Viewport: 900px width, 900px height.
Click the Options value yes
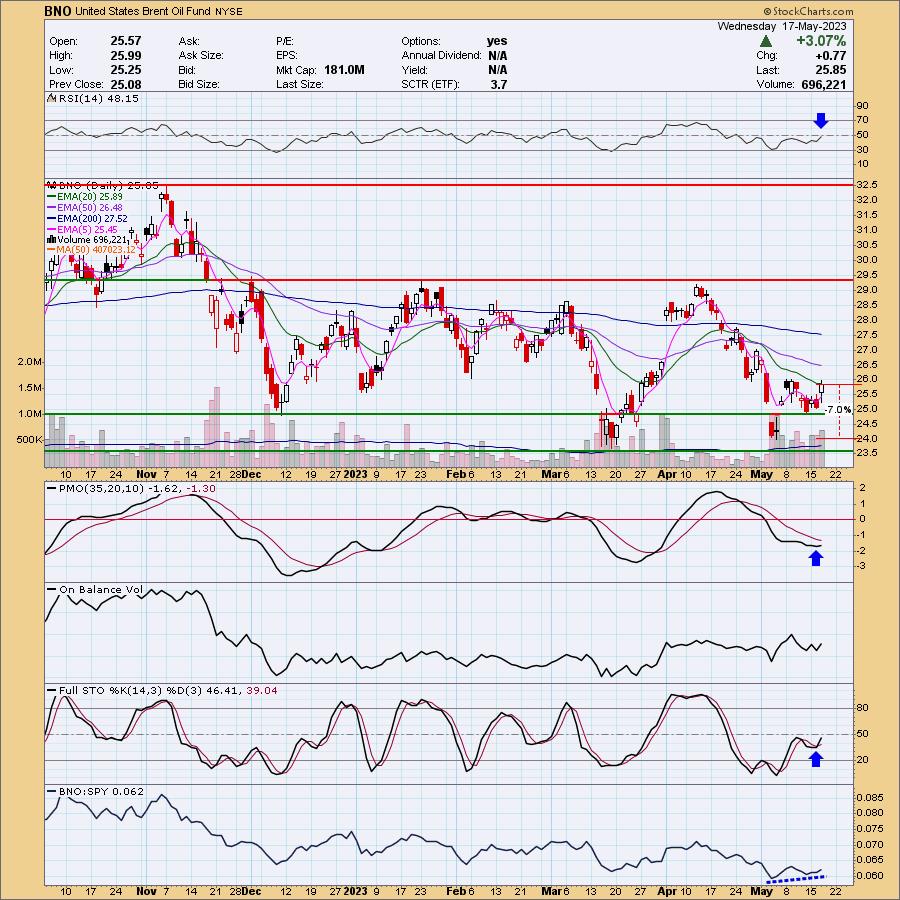click(497, 41)
